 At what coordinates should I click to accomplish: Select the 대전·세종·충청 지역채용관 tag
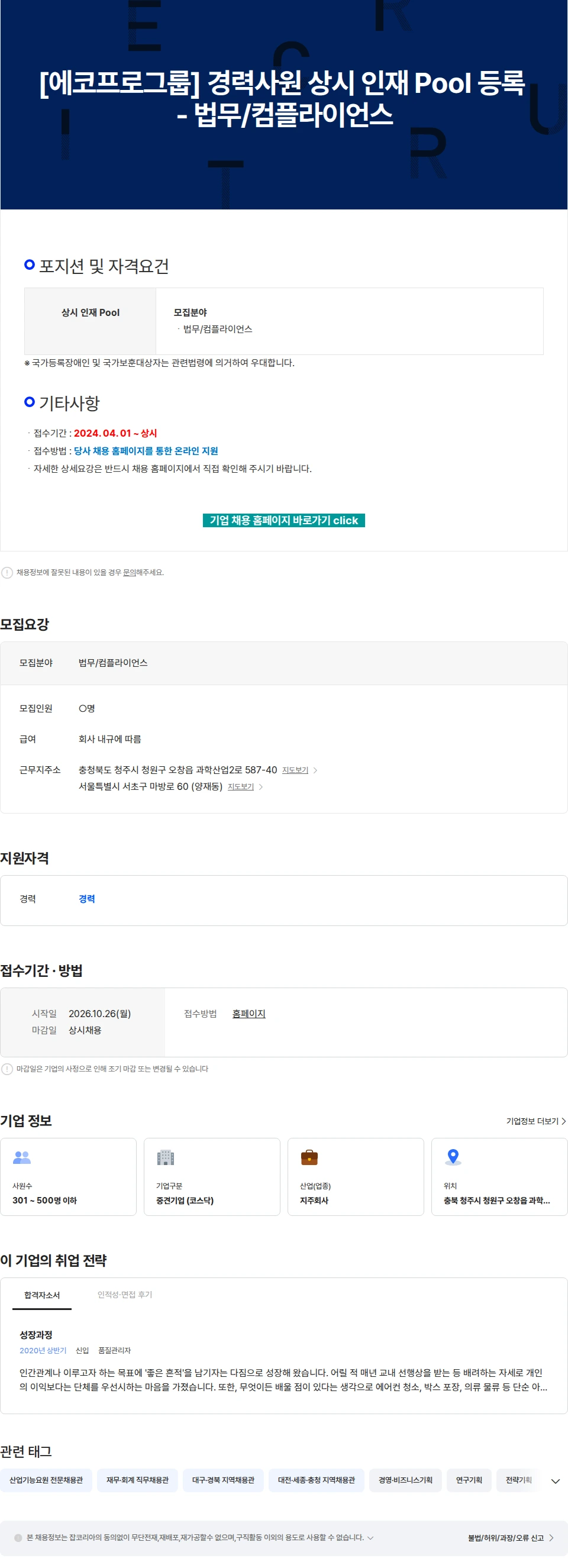(x=317, y=1480)
